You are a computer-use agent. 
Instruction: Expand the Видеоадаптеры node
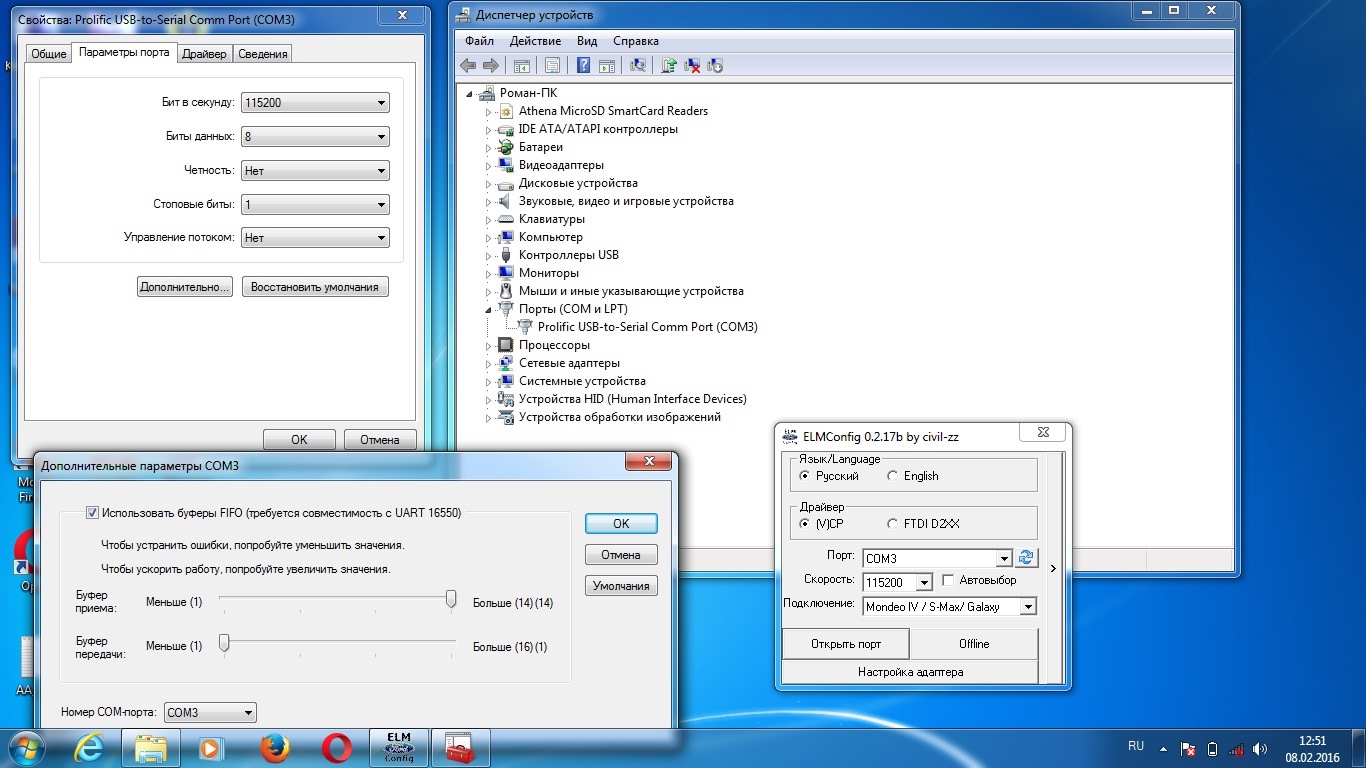pyautogui.click(x=489, y=166)
